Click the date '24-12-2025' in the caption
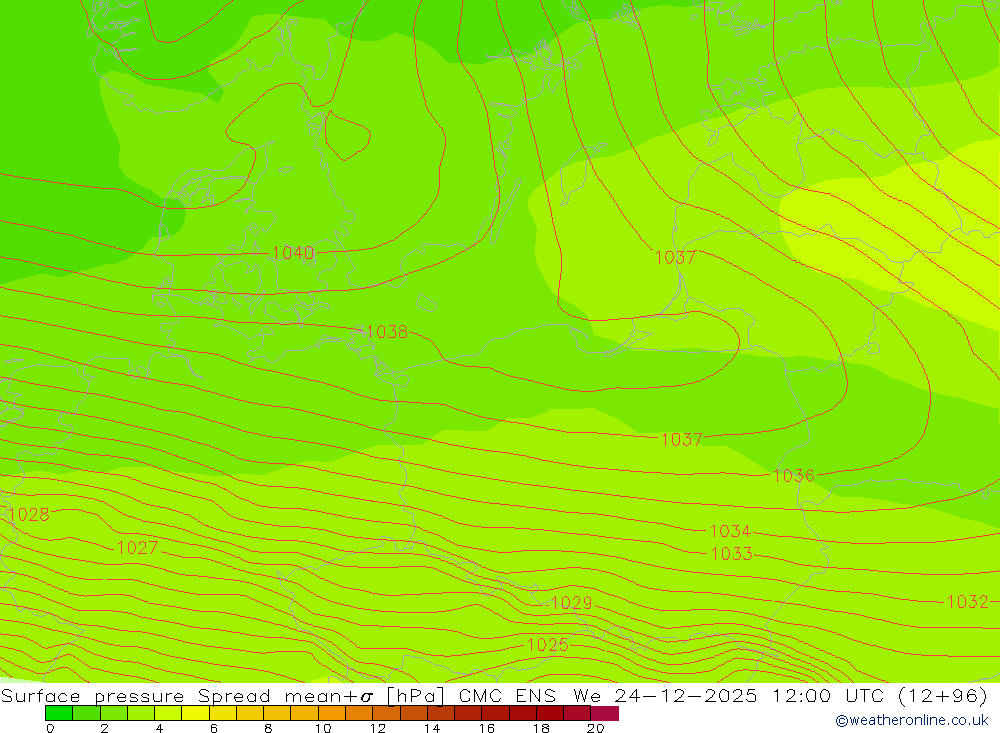This screenshot has width=1000, height=733. 686,695
